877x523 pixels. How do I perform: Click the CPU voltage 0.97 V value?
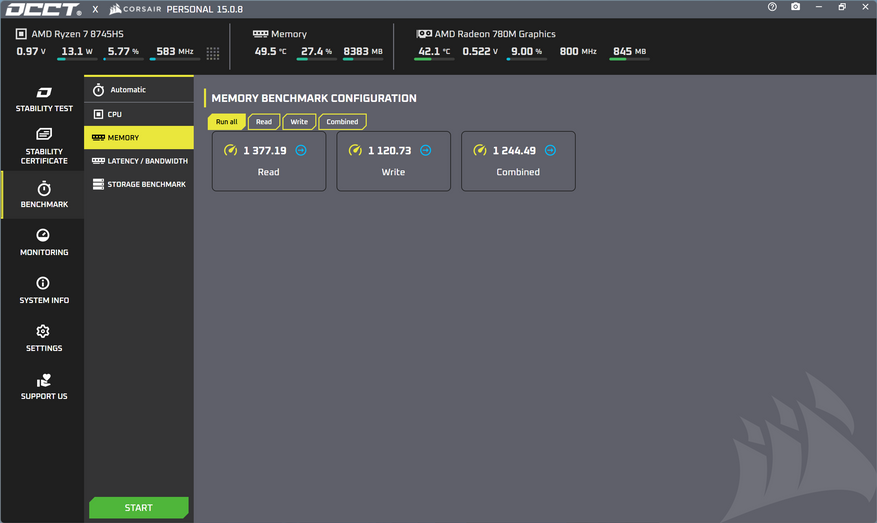(31, 51)
